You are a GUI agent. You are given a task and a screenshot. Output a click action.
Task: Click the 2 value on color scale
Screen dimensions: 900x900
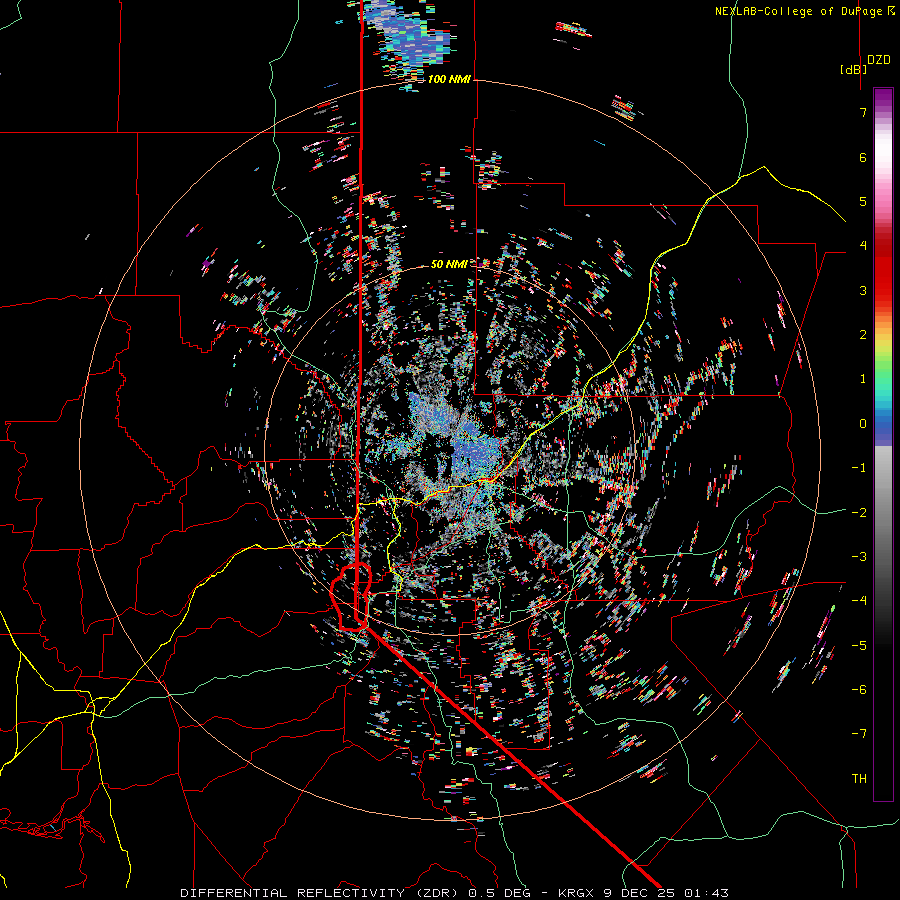(x=863, y=335)
